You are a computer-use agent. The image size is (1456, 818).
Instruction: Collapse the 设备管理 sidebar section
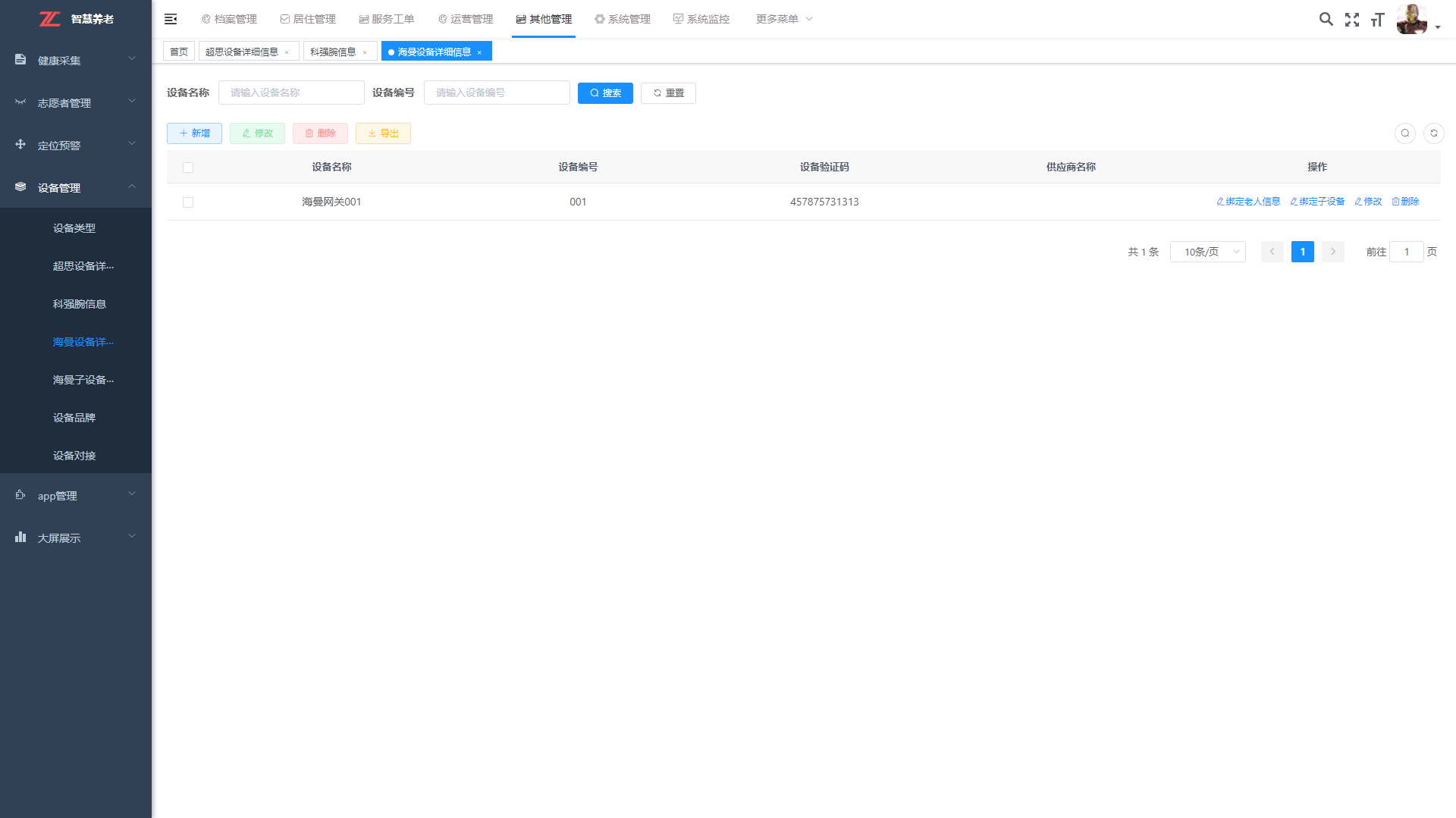click(75, 187)
